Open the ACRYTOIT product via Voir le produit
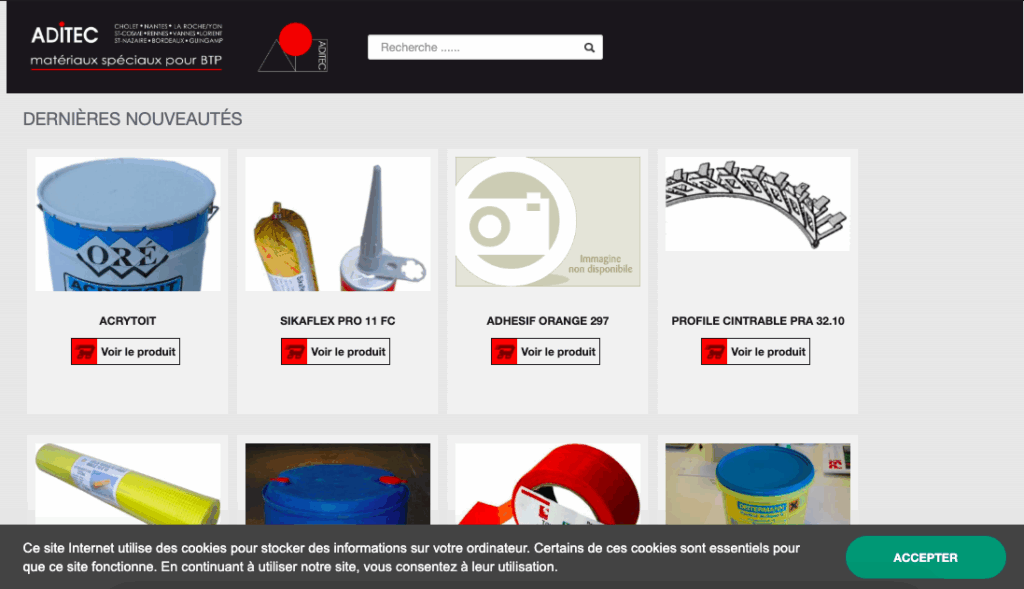Screen dimensions: 1024x589 click(138, 352)
